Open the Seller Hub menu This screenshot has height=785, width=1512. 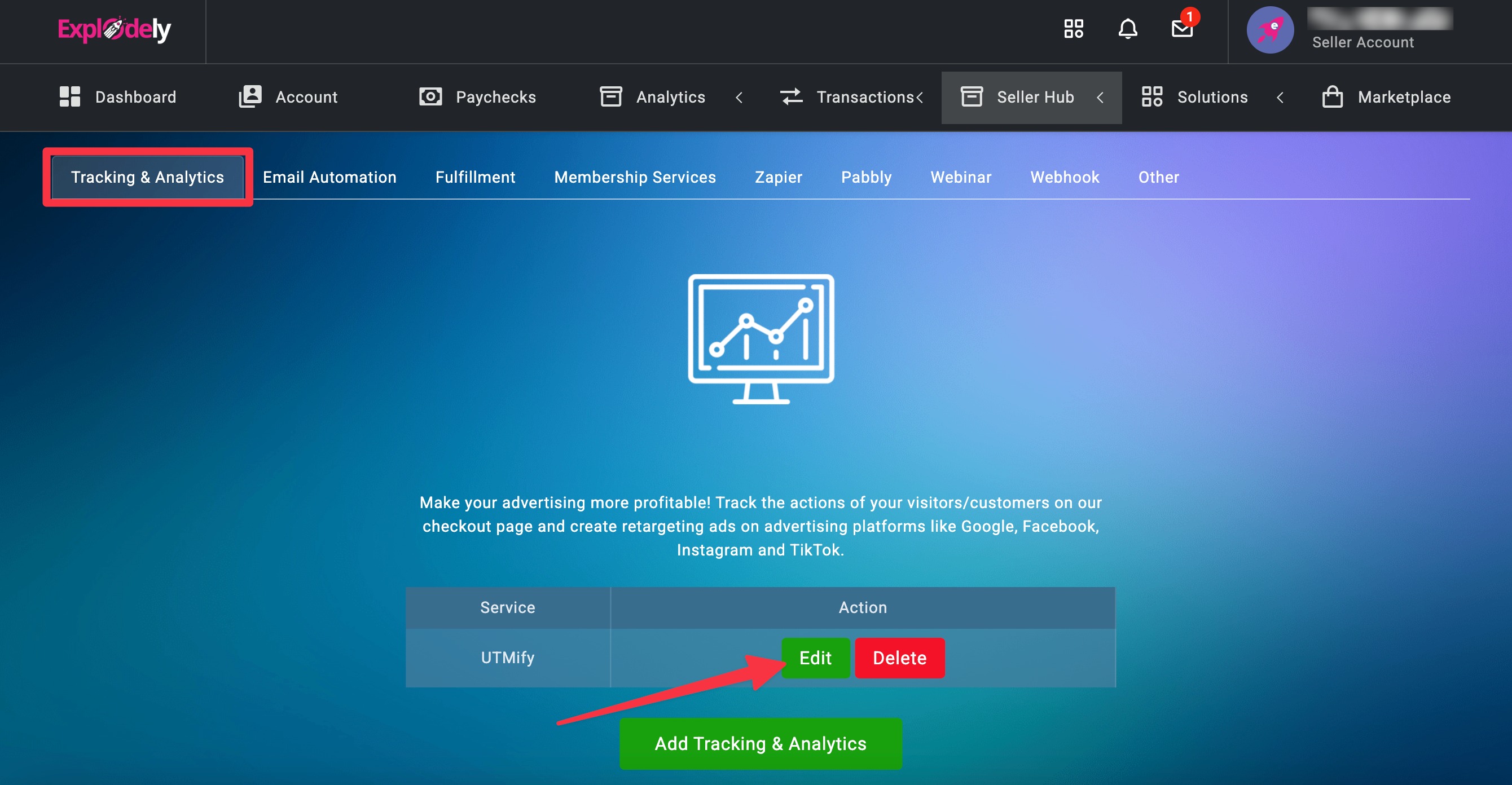(x=1032, y=98)
